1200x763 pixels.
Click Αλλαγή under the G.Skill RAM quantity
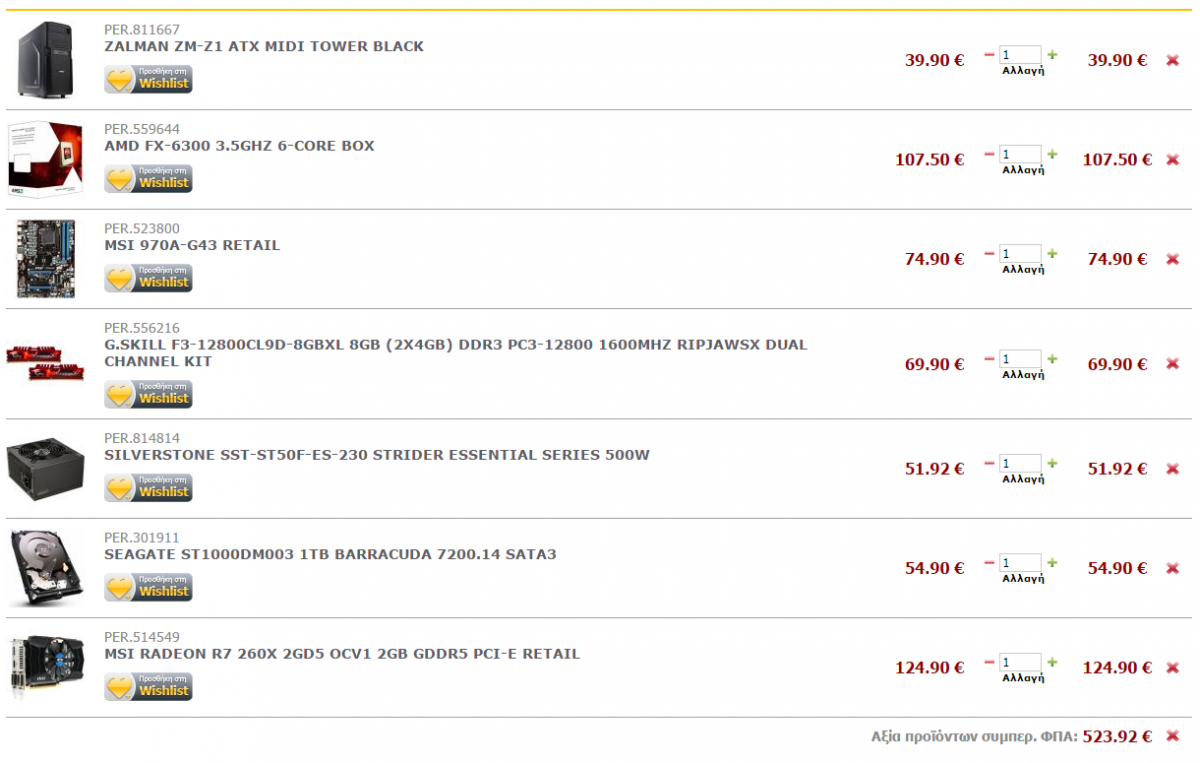pyautogui.click(x=1023, y=375)
